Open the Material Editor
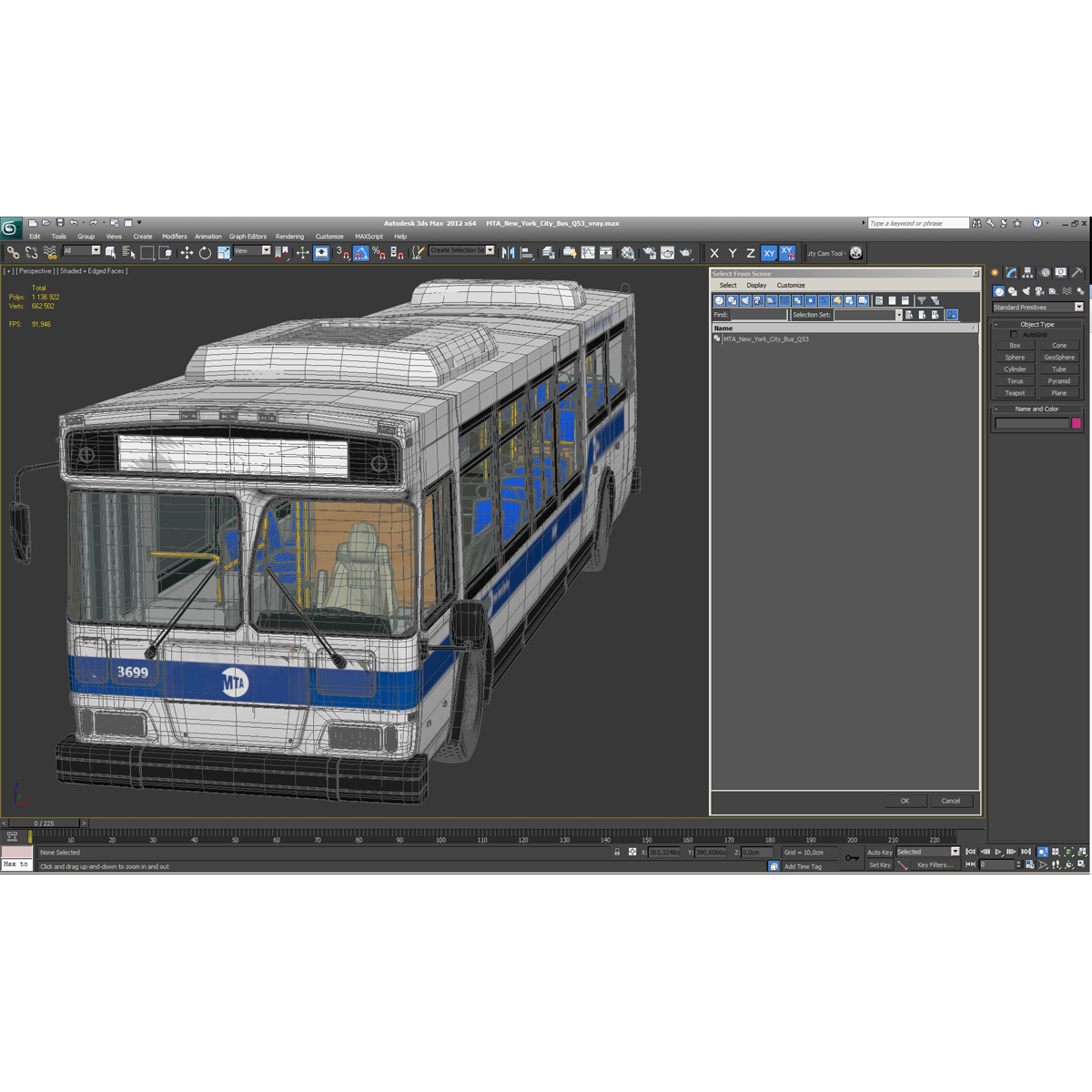This screenshot has width=1092, height=1092. click(x=628, y=253)
